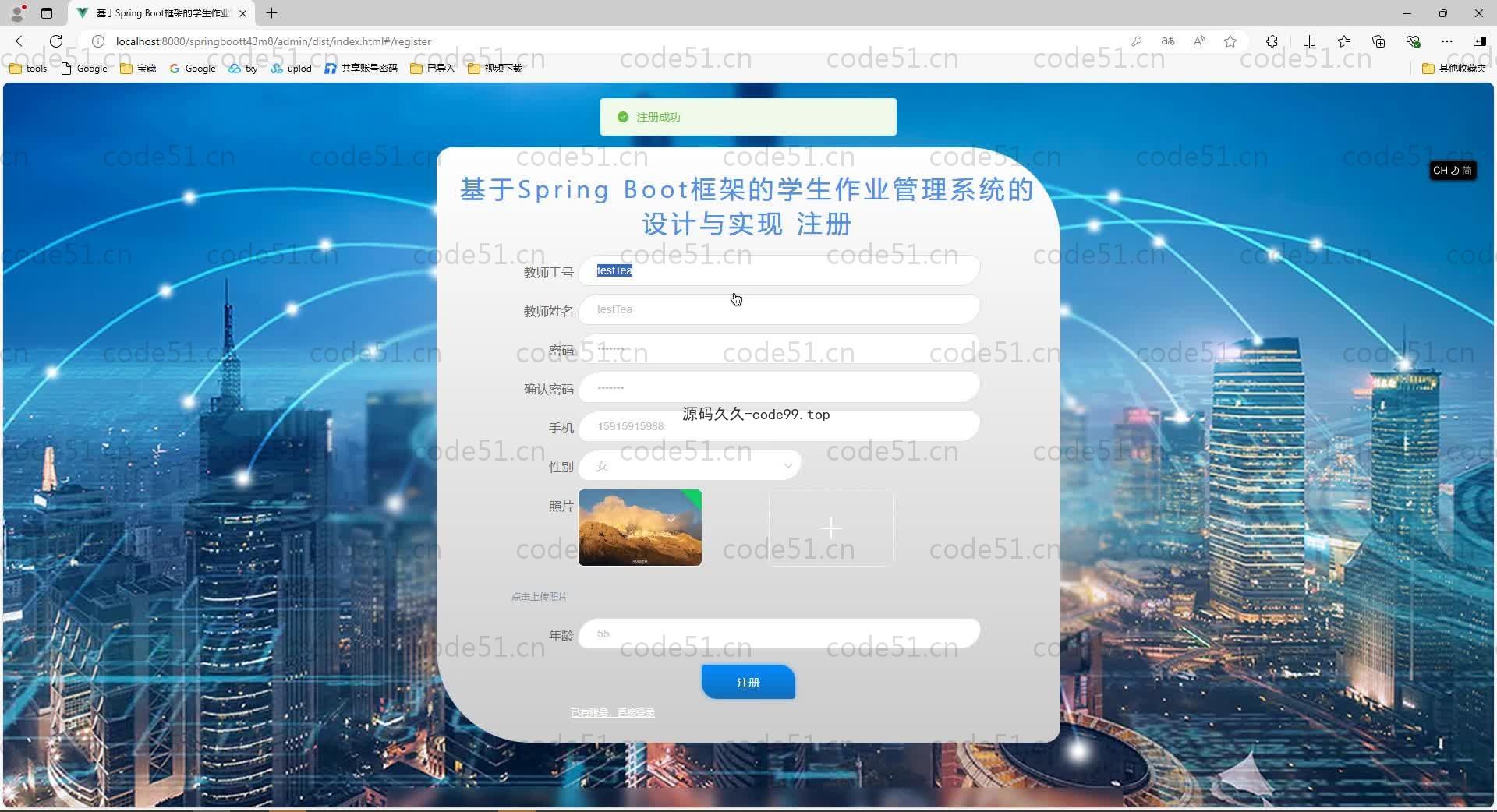Click the 已有账号，直接登录 link
The width and height of the screenshot is (1497, 812).
click(613, 712)
